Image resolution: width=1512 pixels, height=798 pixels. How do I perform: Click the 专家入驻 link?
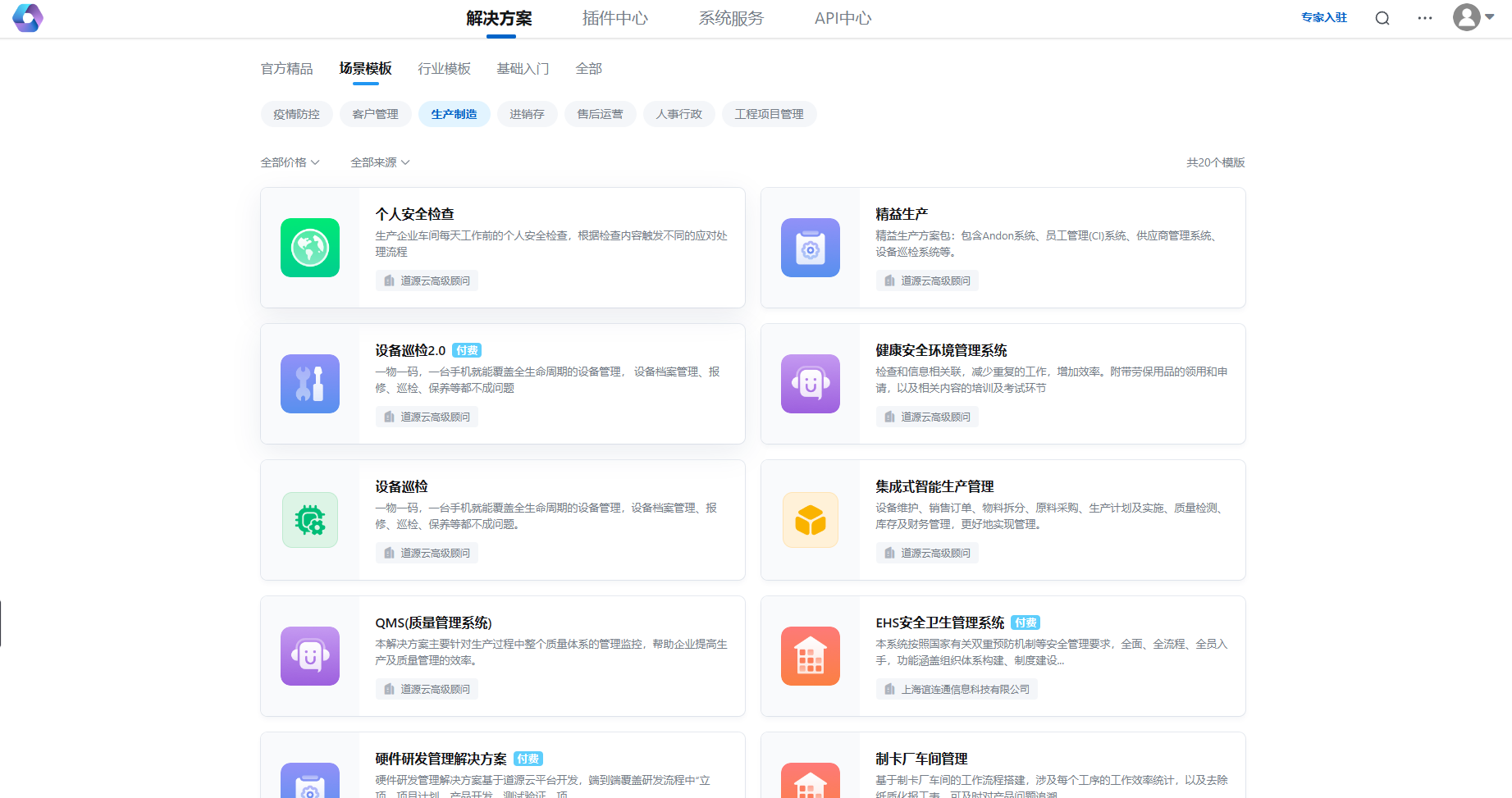point(1324,17)
